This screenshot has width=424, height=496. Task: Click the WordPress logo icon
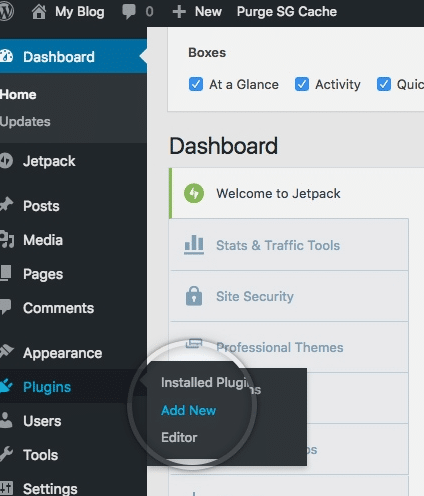coord(6,12)
